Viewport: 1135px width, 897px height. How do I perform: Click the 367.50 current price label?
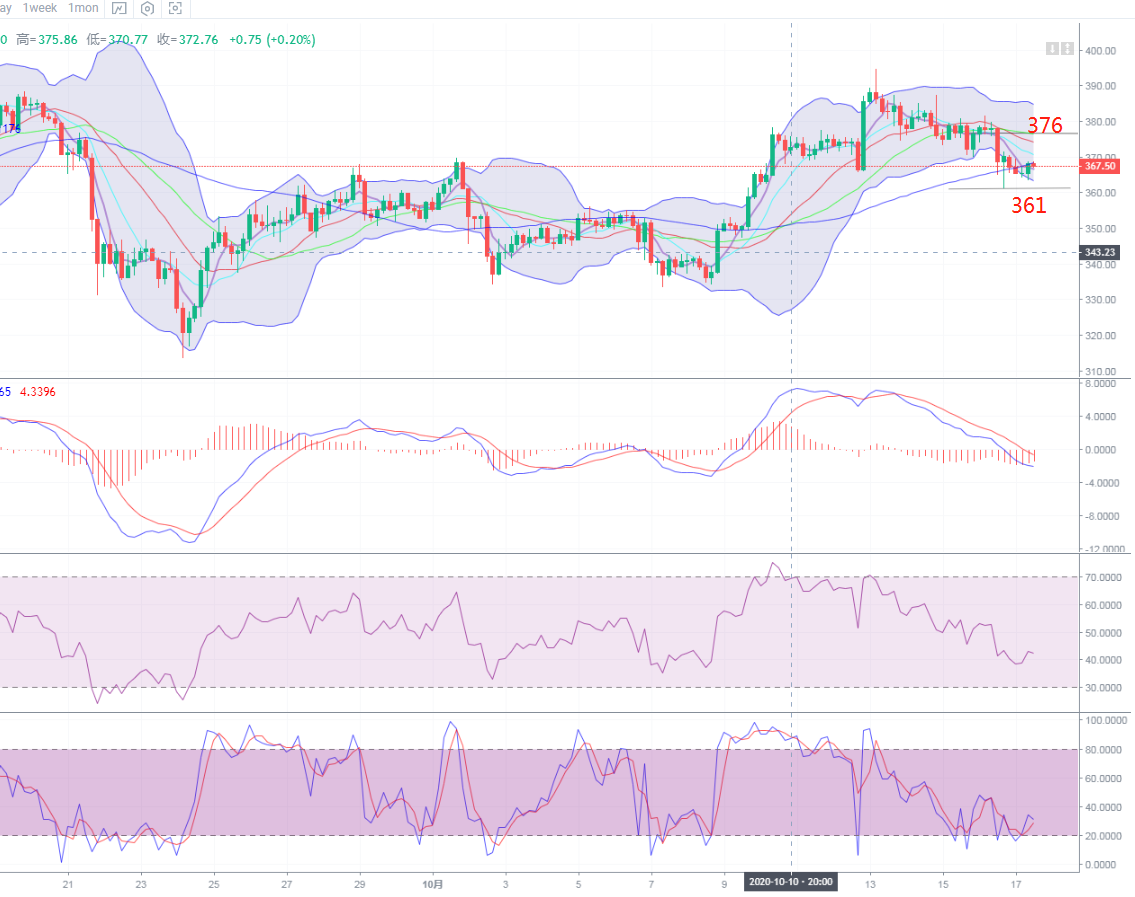(x=1100, y=167)
